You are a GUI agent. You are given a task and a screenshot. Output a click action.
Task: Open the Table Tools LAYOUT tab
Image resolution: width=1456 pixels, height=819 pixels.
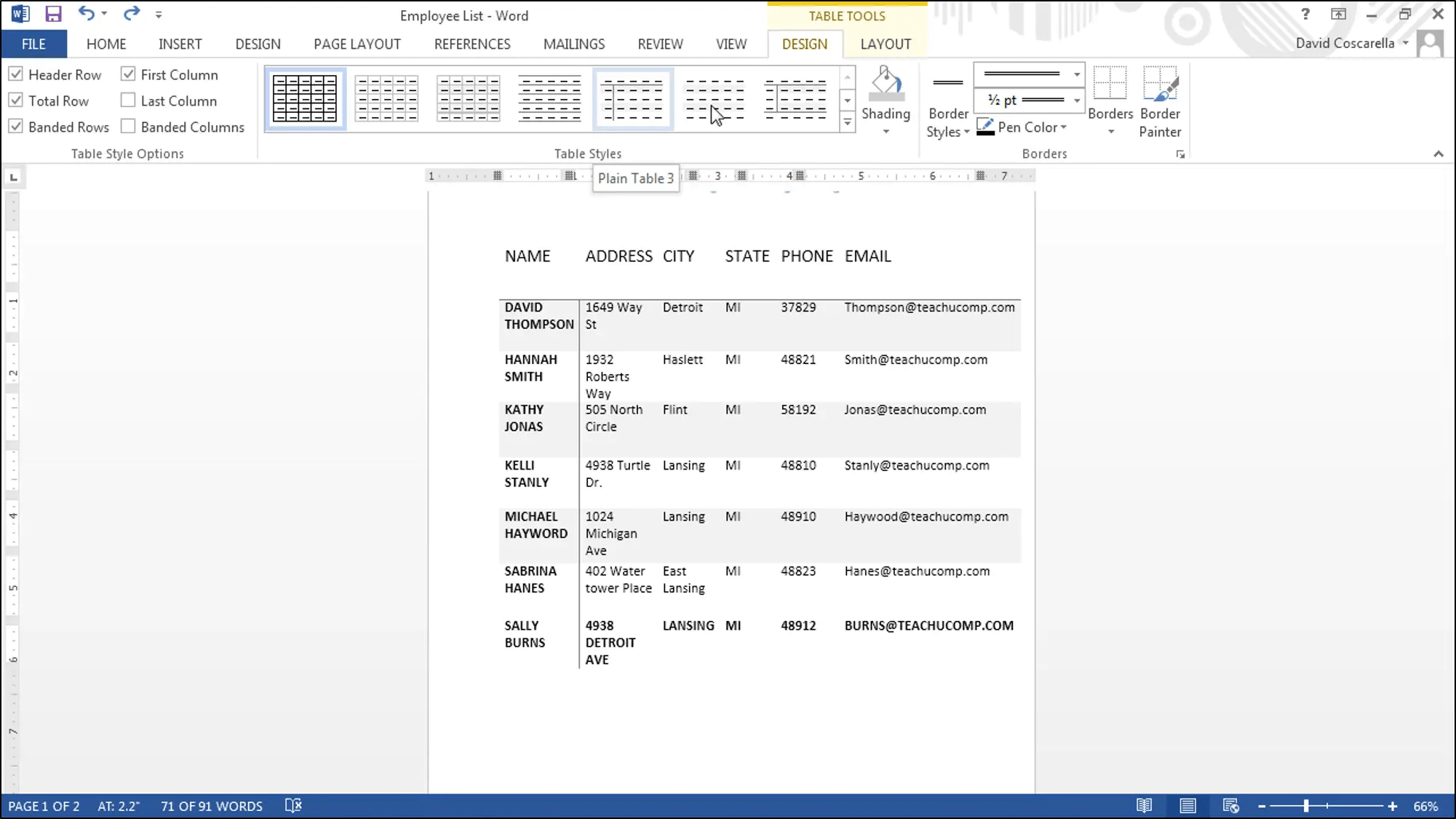point(885,44)
